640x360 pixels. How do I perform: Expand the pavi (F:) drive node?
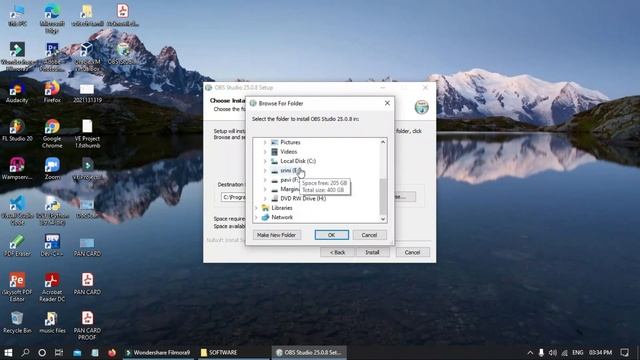point(265,180)
